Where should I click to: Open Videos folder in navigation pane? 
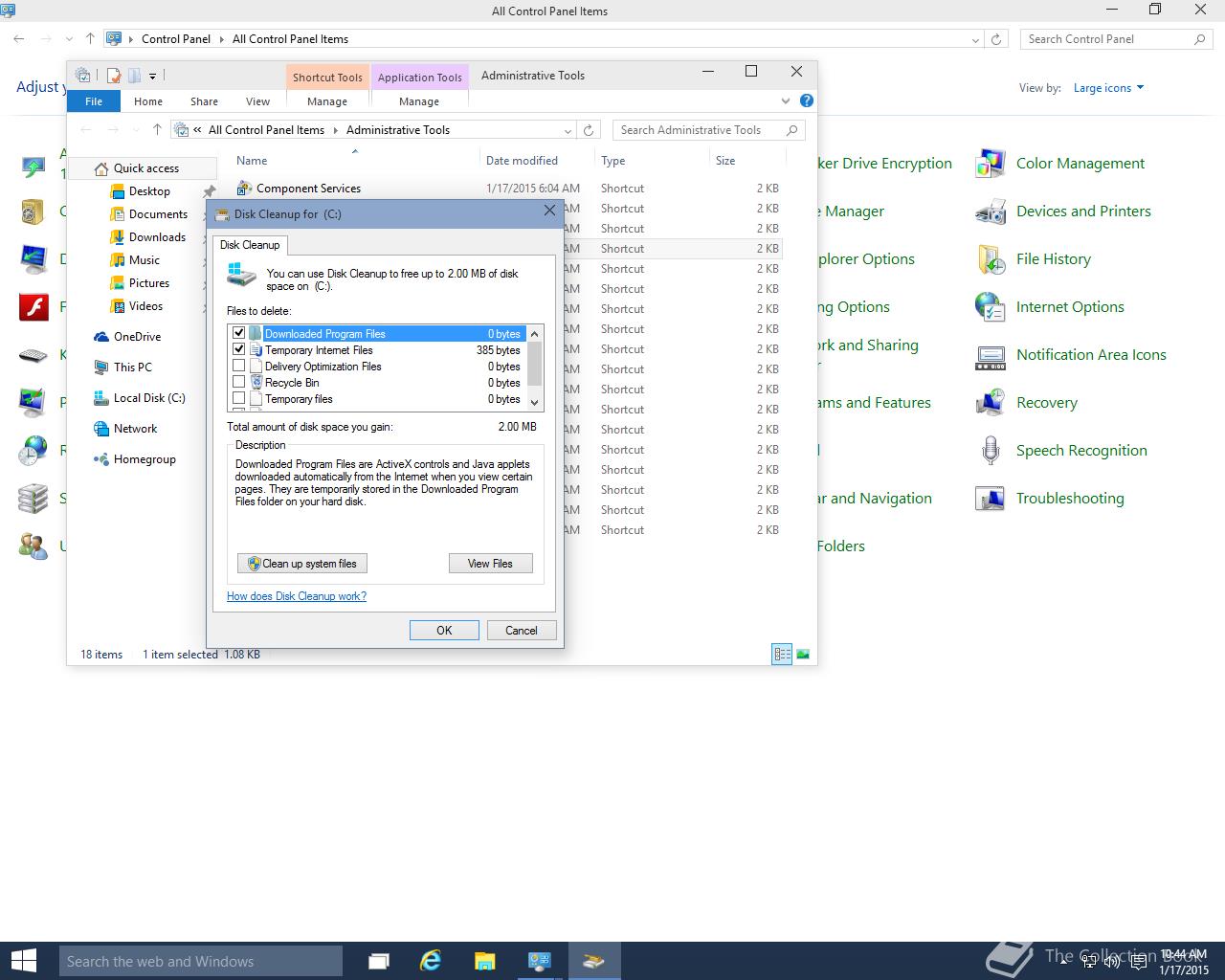tap(145, 306)
